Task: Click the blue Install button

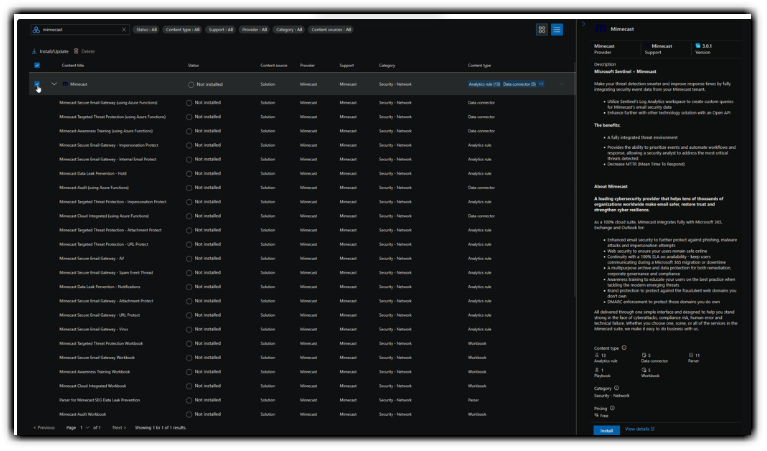Action: 605,429
